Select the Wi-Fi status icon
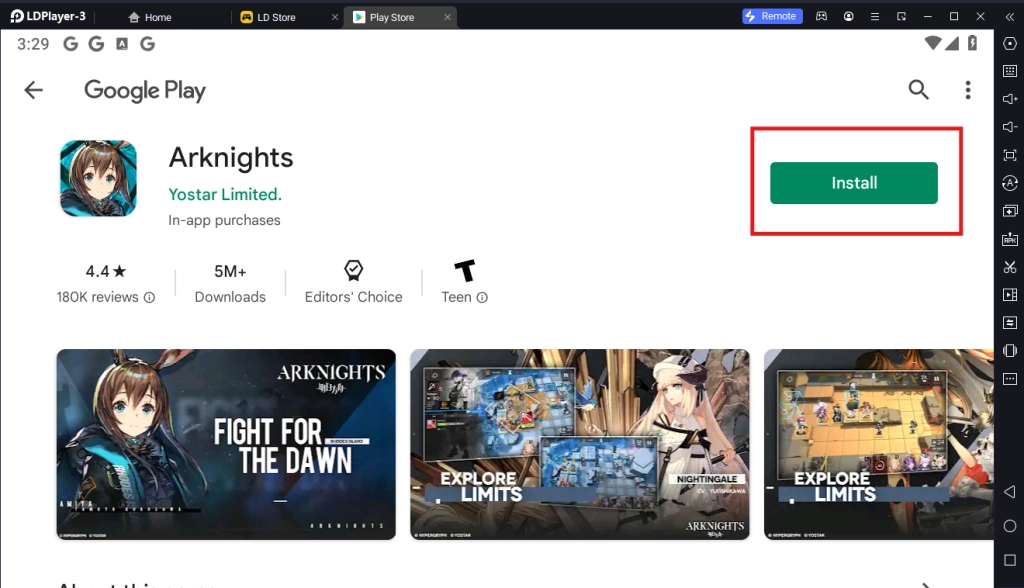 [933, 43]
